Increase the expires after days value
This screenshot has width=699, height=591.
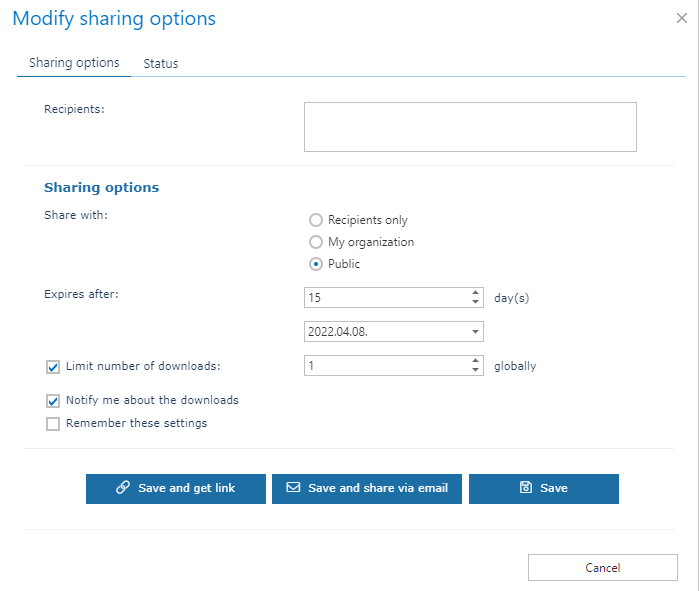point(475,293)
